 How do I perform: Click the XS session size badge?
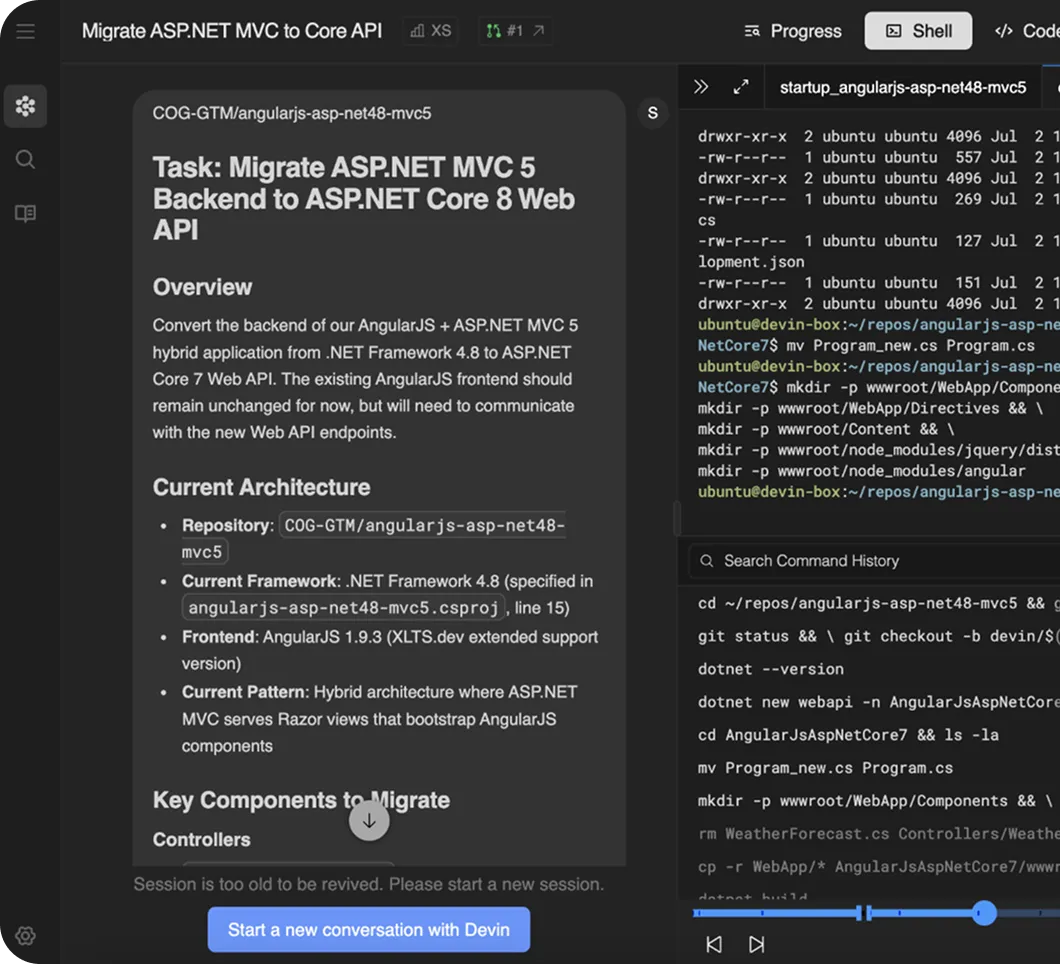pyautogui.click(x=431, y=31)
